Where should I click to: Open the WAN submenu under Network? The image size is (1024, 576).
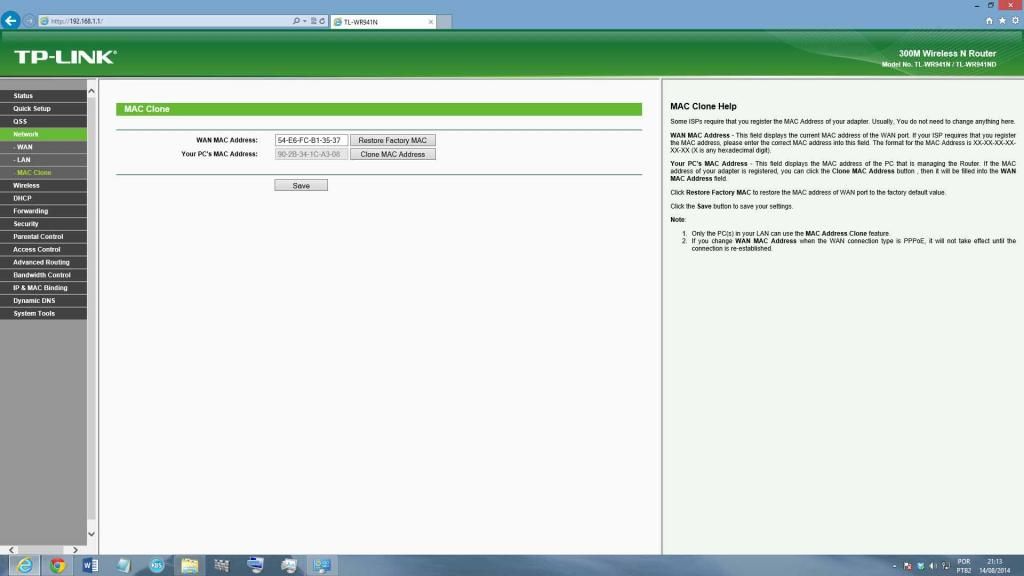click(x=43, y=147)
